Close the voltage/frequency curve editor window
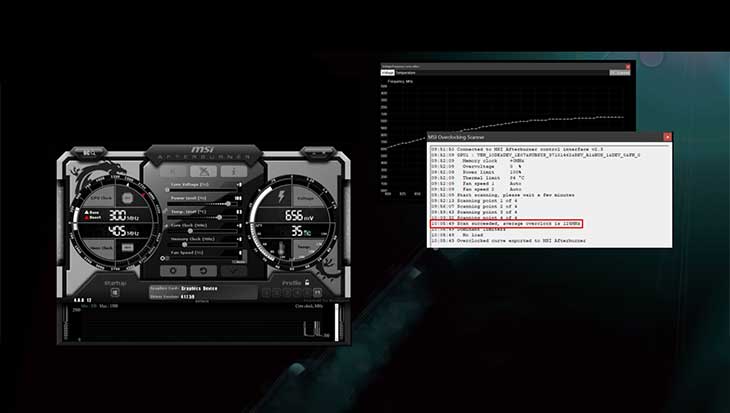This screenshot has height=413, width=730. click(628, 67)
